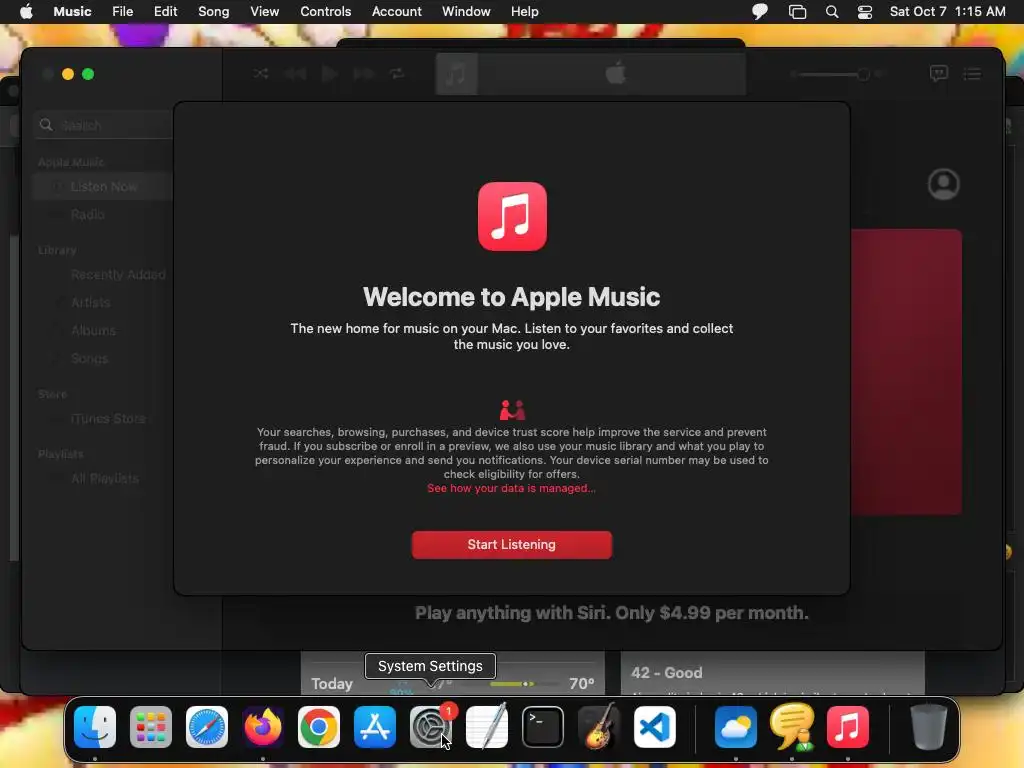
Task: Click the Apple Music app icon in dialog
Action: 512,216
